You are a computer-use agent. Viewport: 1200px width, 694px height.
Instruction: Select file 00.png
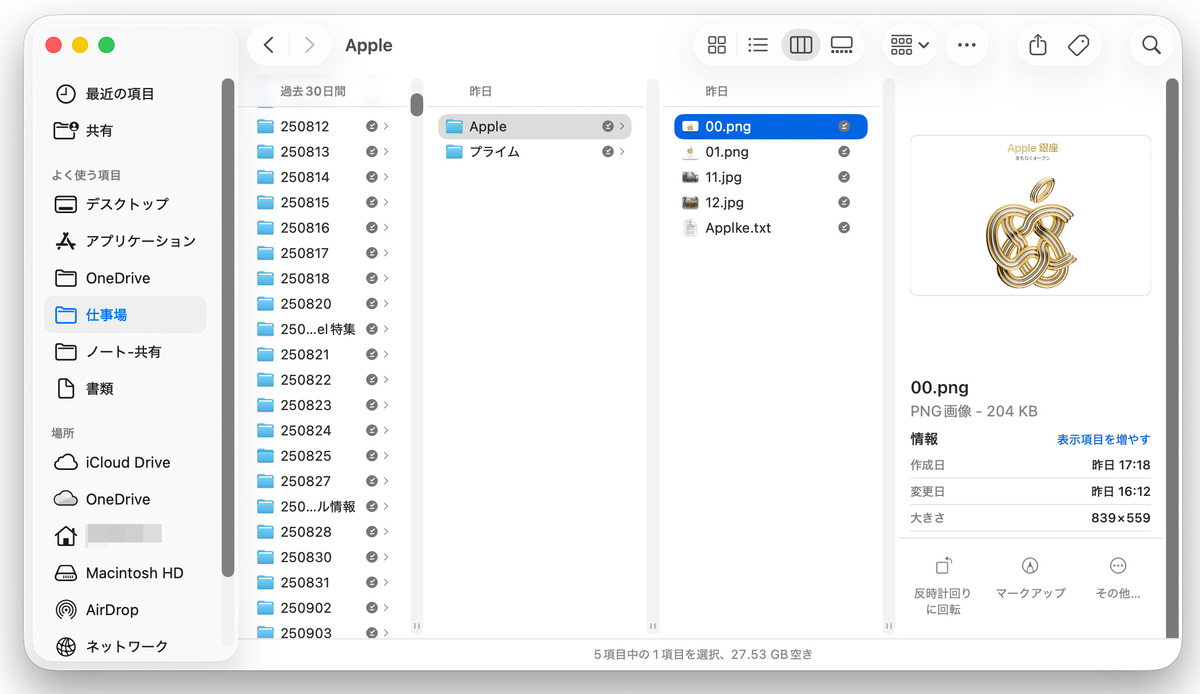(771, 127)
